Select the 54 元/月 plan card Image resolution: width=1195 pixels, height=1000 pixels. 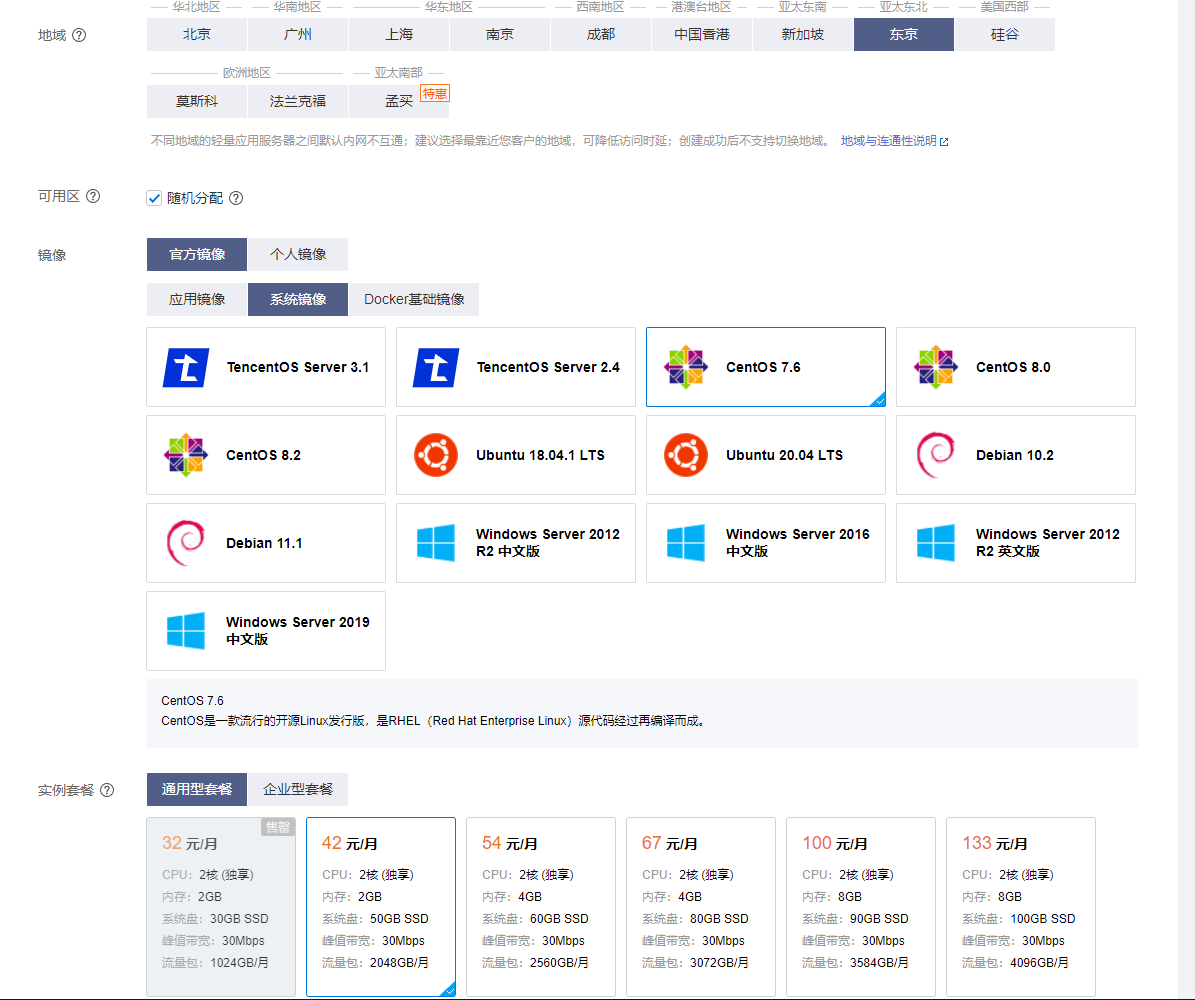click(x=540, y=906)
